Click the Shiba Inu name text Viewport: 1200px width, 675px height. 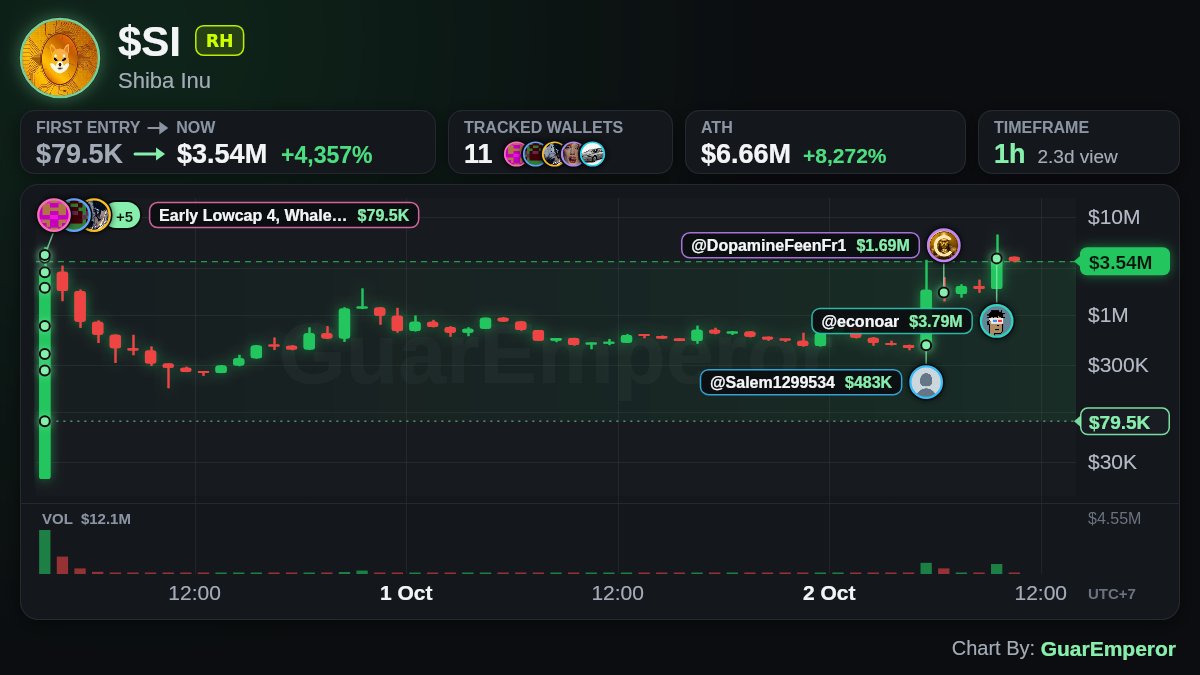pos(164,80)
